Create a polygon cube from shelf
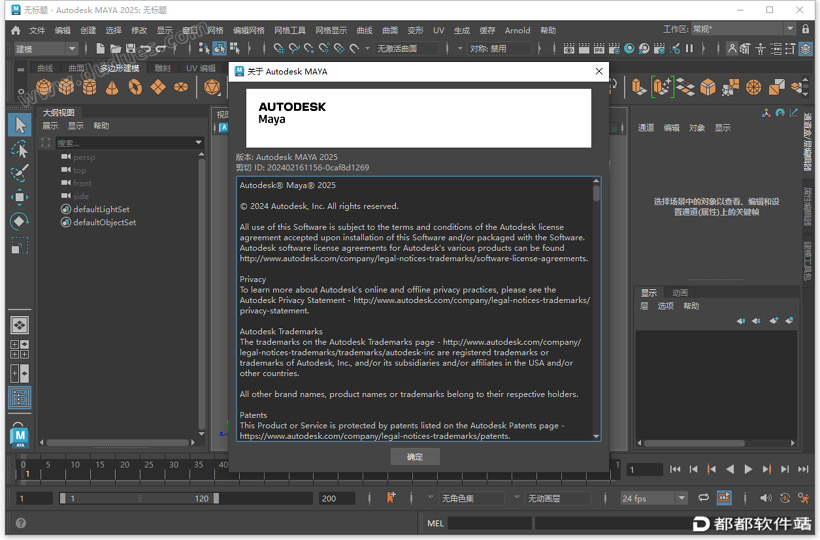The height and width of the screenshot is (540, 820). (x=66, y=87)
